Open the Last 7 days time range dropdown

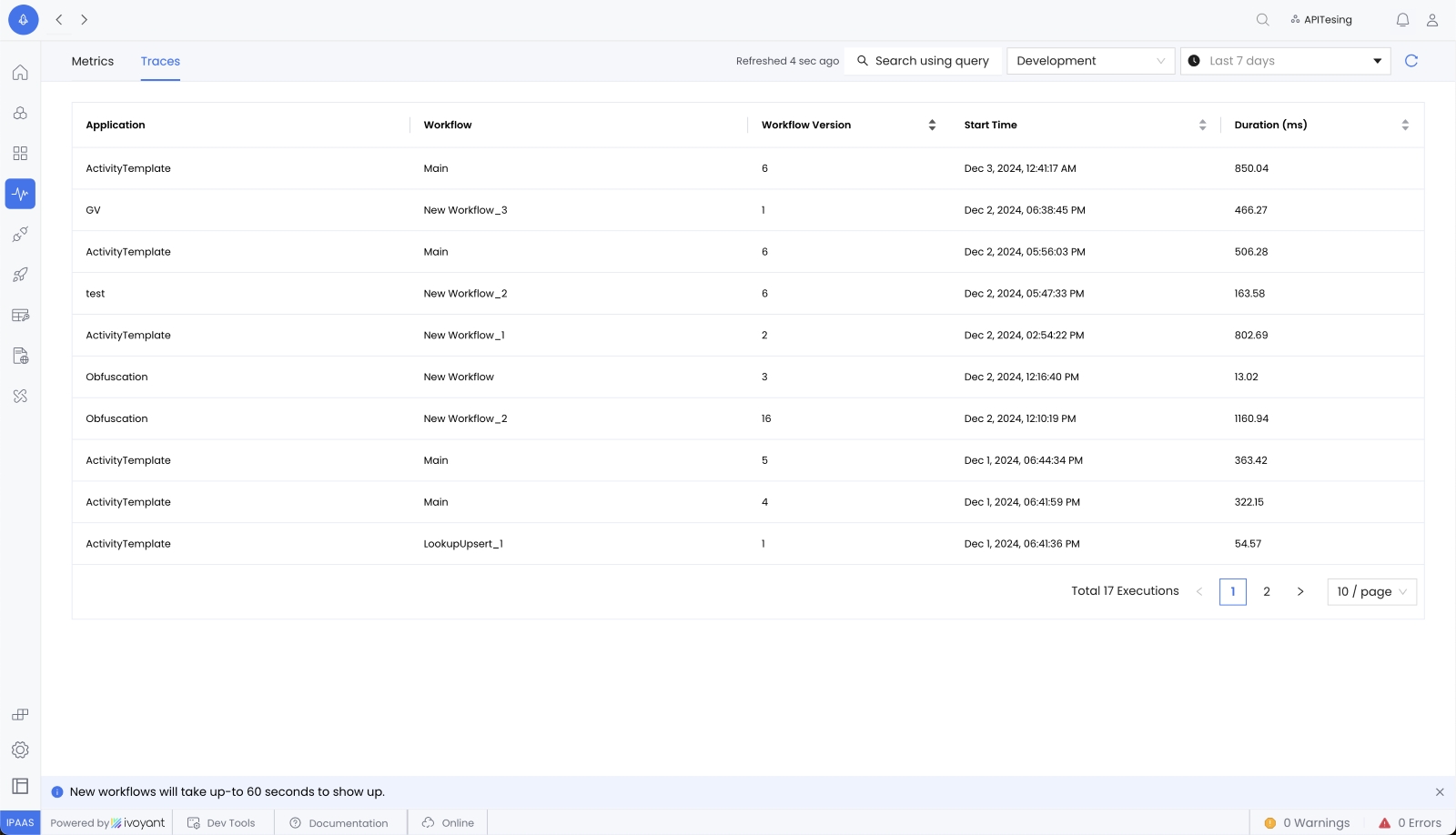click(1285, 61)
